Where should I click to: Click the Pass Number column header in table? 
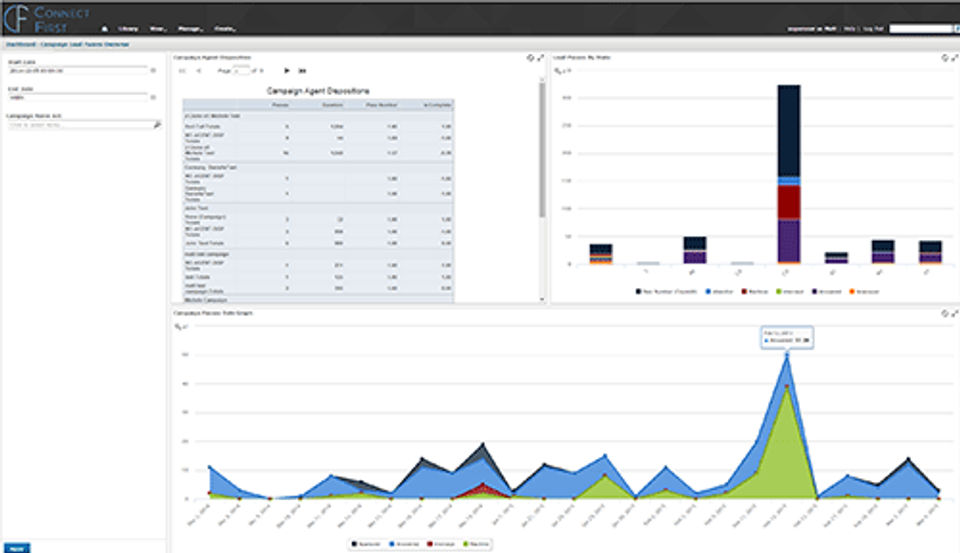pyautogui.click(x=381, y=105)
